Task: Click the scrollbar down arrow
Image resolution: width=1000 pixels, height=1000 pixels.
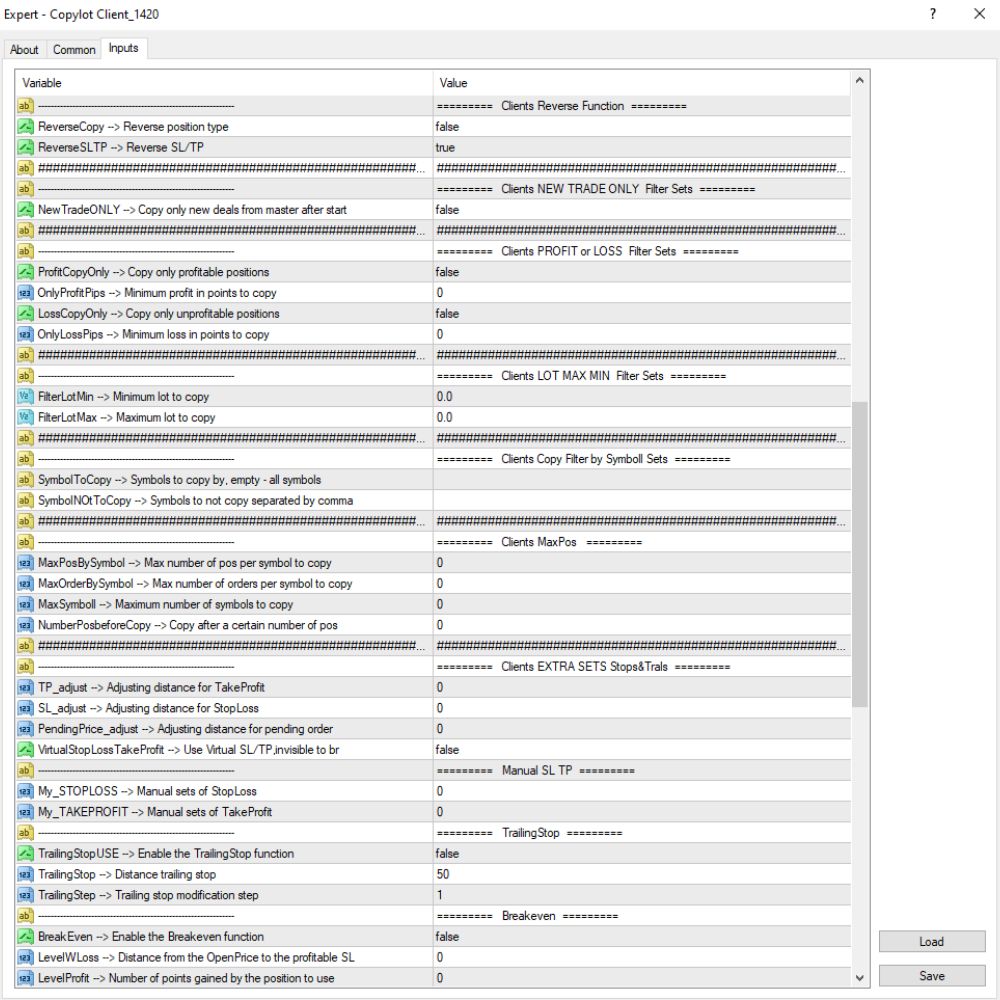Action: [860, 977]
